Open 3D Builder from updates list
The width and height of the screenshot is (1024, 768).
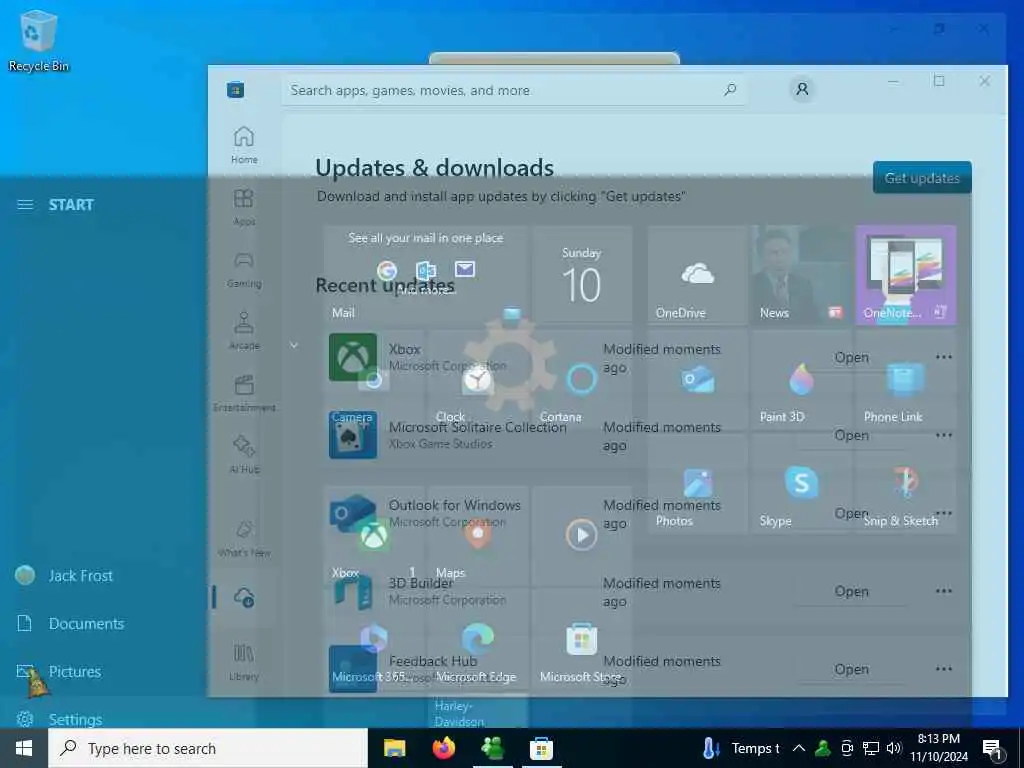tap(851, 591)
